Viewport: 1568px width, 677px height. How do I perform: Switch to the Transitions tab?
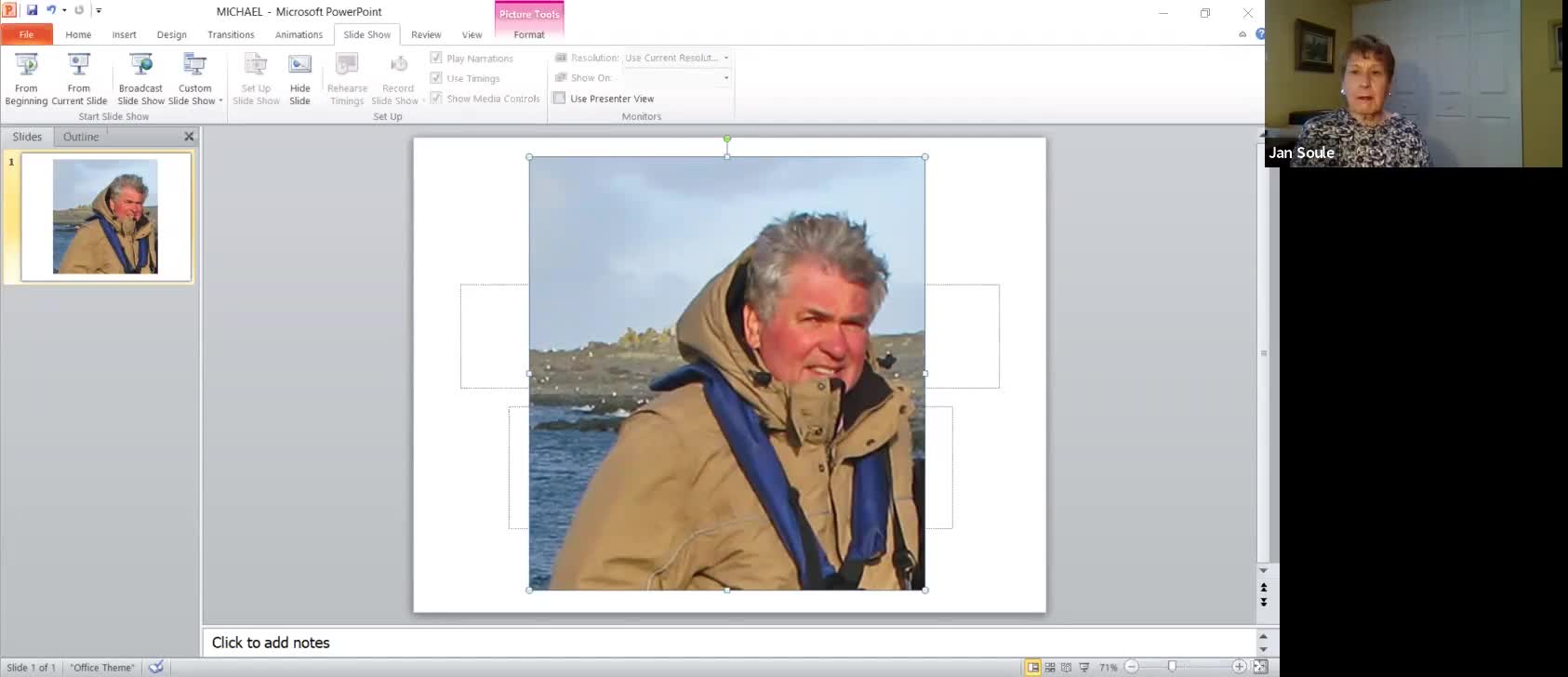[x=231, y=34]
